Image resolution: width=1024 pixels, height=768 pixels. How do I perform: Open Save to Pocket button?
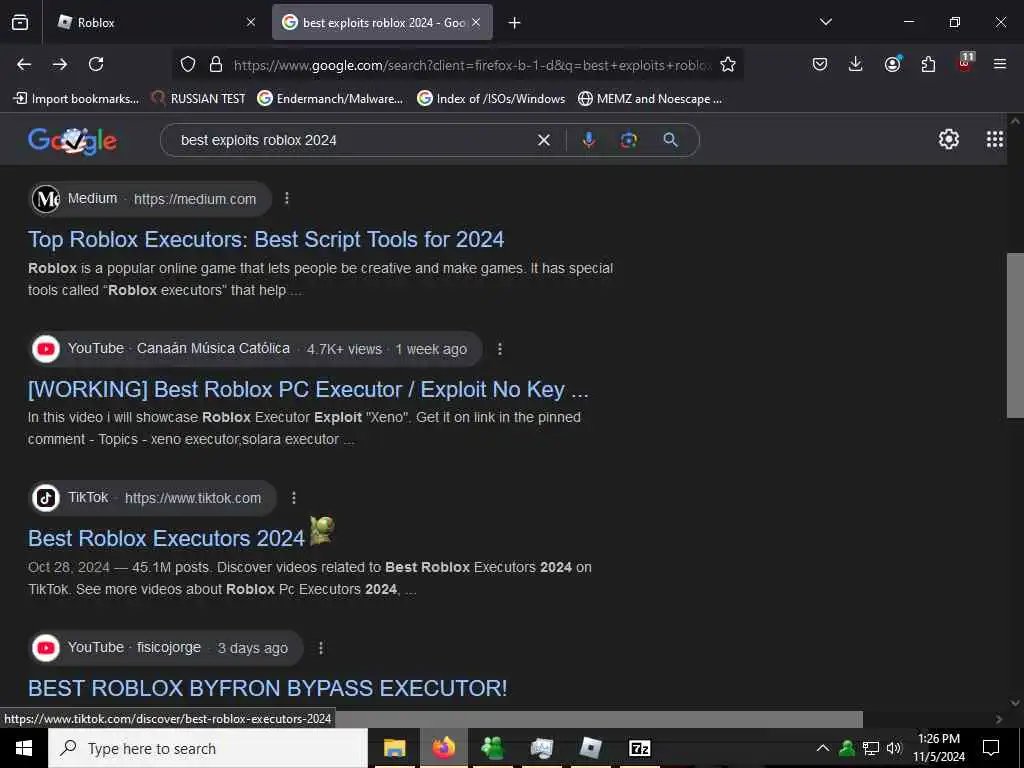(820, 64)
